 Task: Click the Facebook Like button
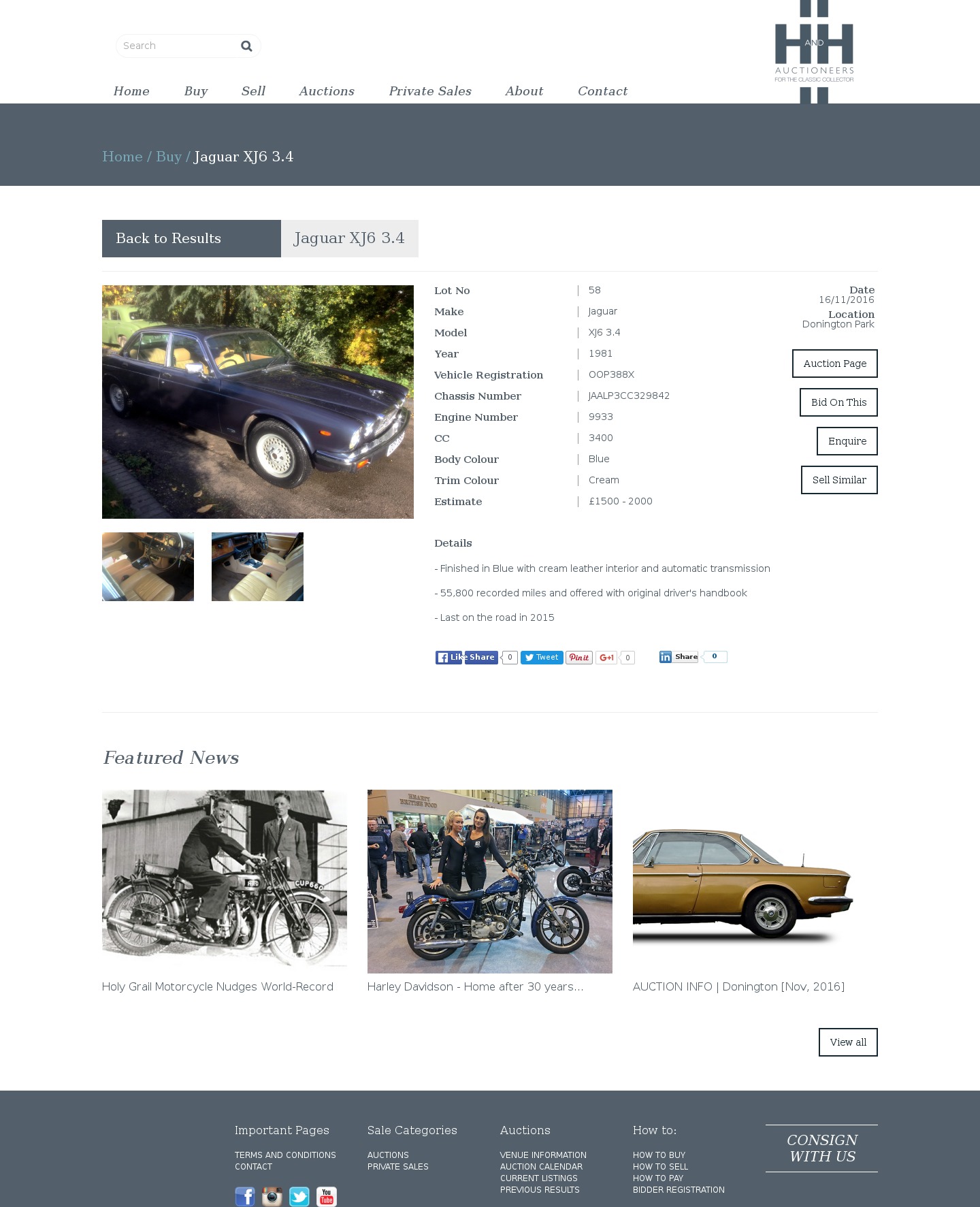tap(448, 658)
